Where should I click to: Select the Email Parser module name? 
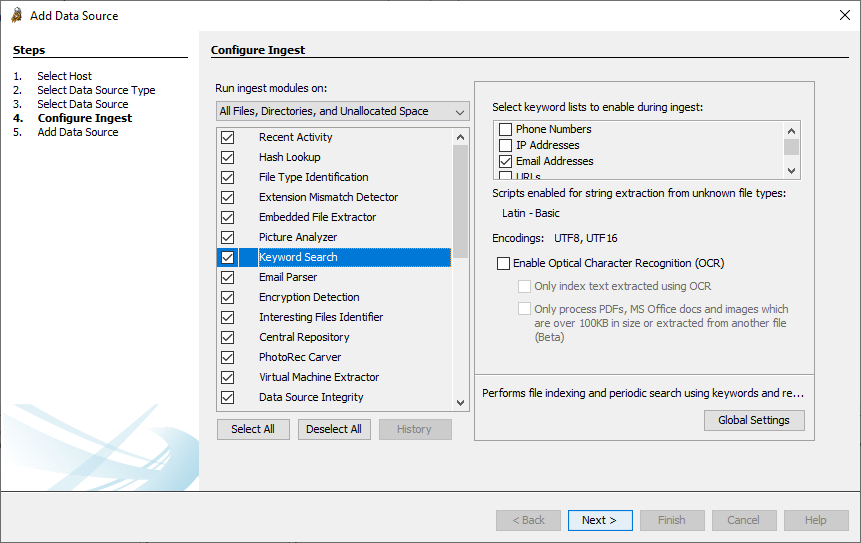pyautogui.click(x=288, y=277)
